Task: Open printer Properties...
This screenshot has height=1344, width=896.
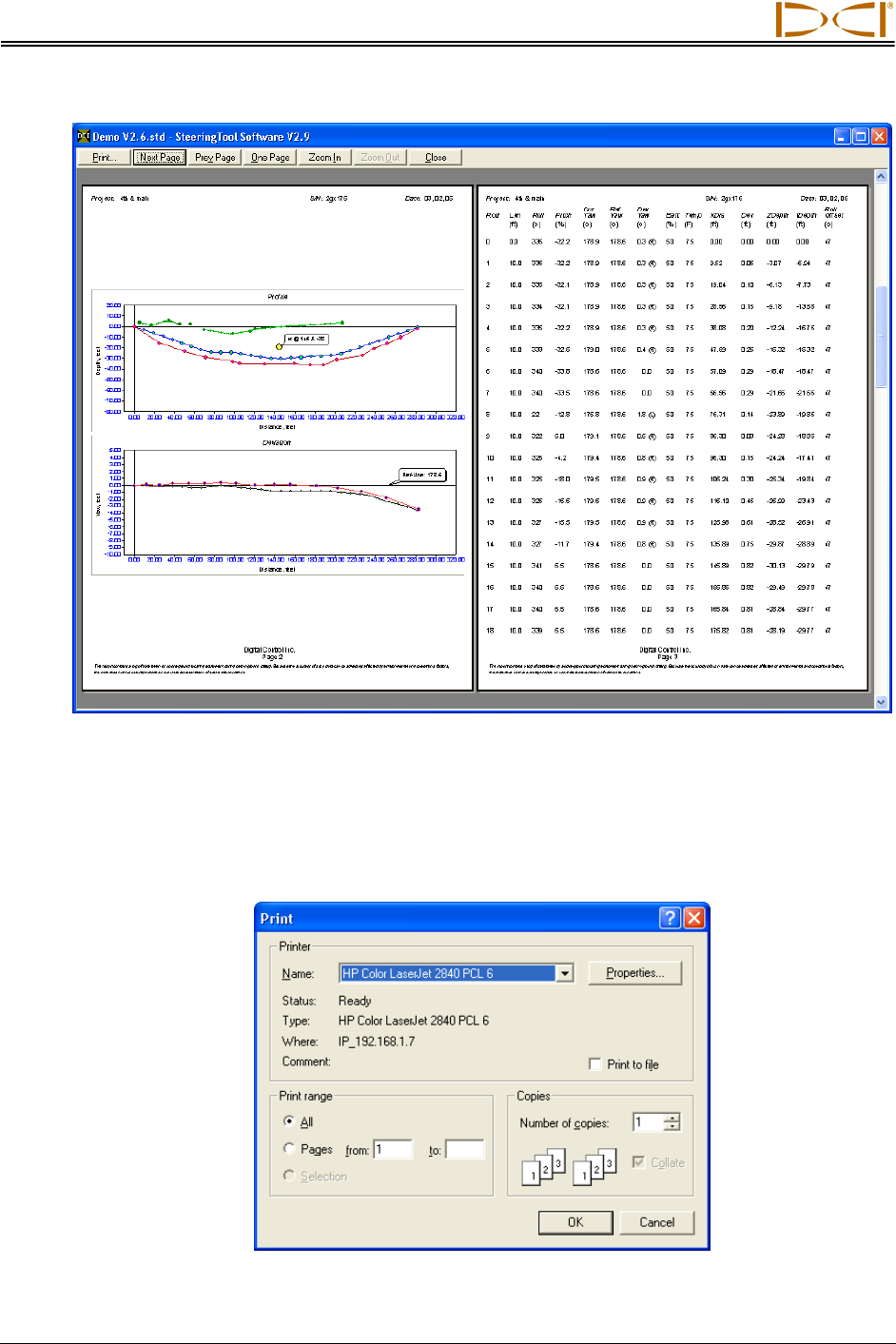Action: [x=634, y=973]
